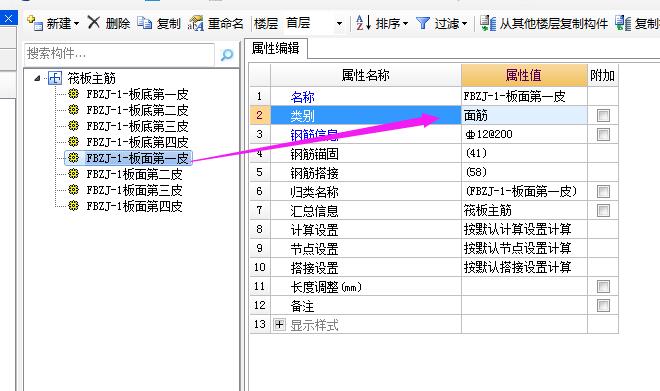This screenshot has height=391, width=660.
Task: Expand the 过滤 dropdown arrow
Action: coord(464,24)
